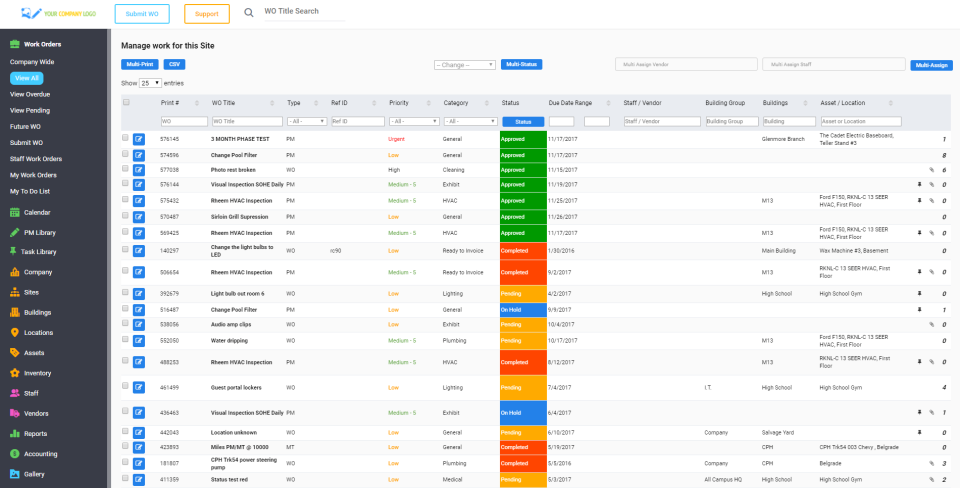This screenshot has width=960, height=488.
Task: Select the Task Library pin icon
Action: (x=13, y=252)
